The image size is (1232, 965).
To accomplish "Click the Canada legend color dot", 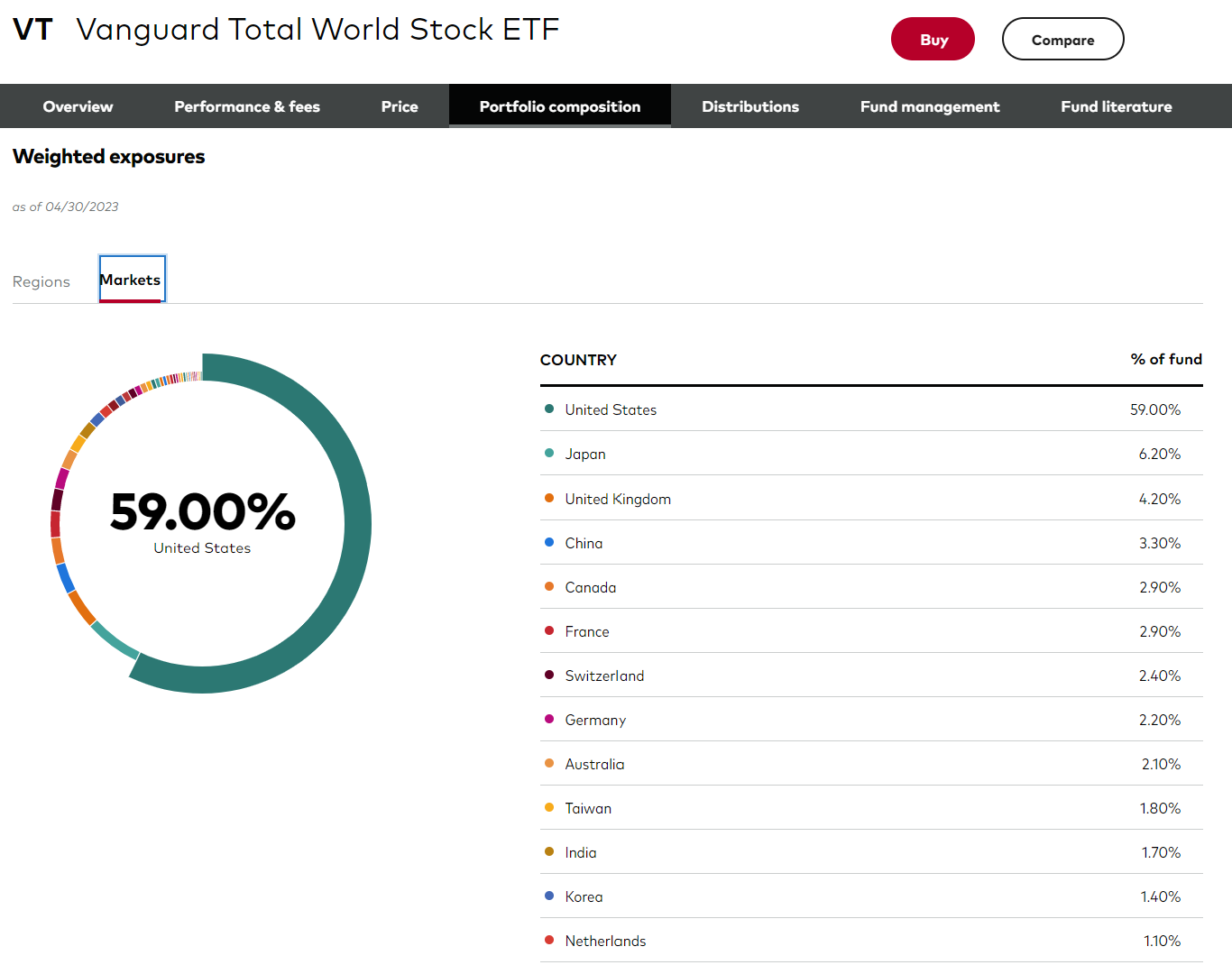I will point(549,586).
